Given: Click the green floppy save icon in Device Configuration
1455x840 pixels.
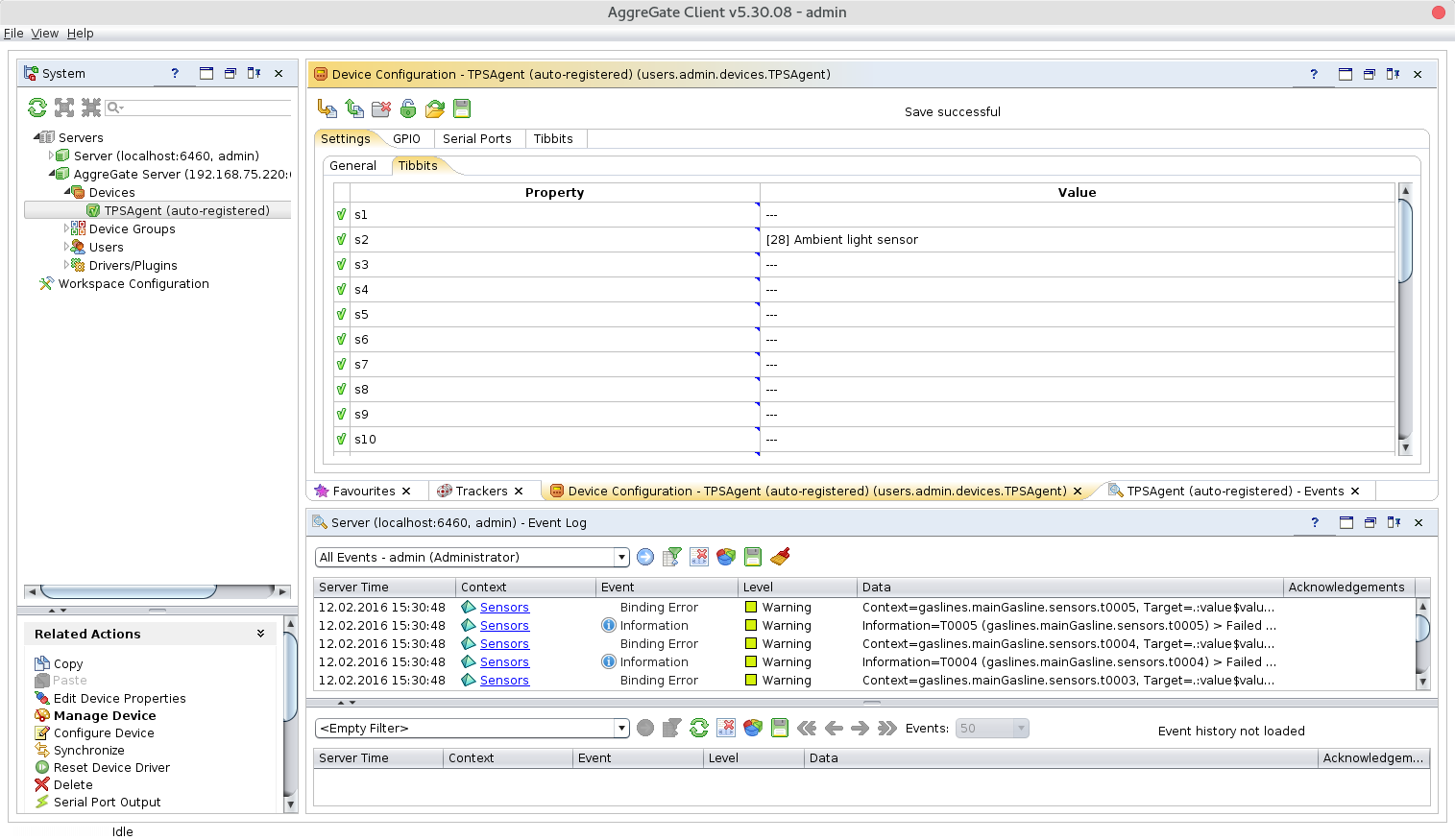Looking at the screenshot, I should coord(462,108).
